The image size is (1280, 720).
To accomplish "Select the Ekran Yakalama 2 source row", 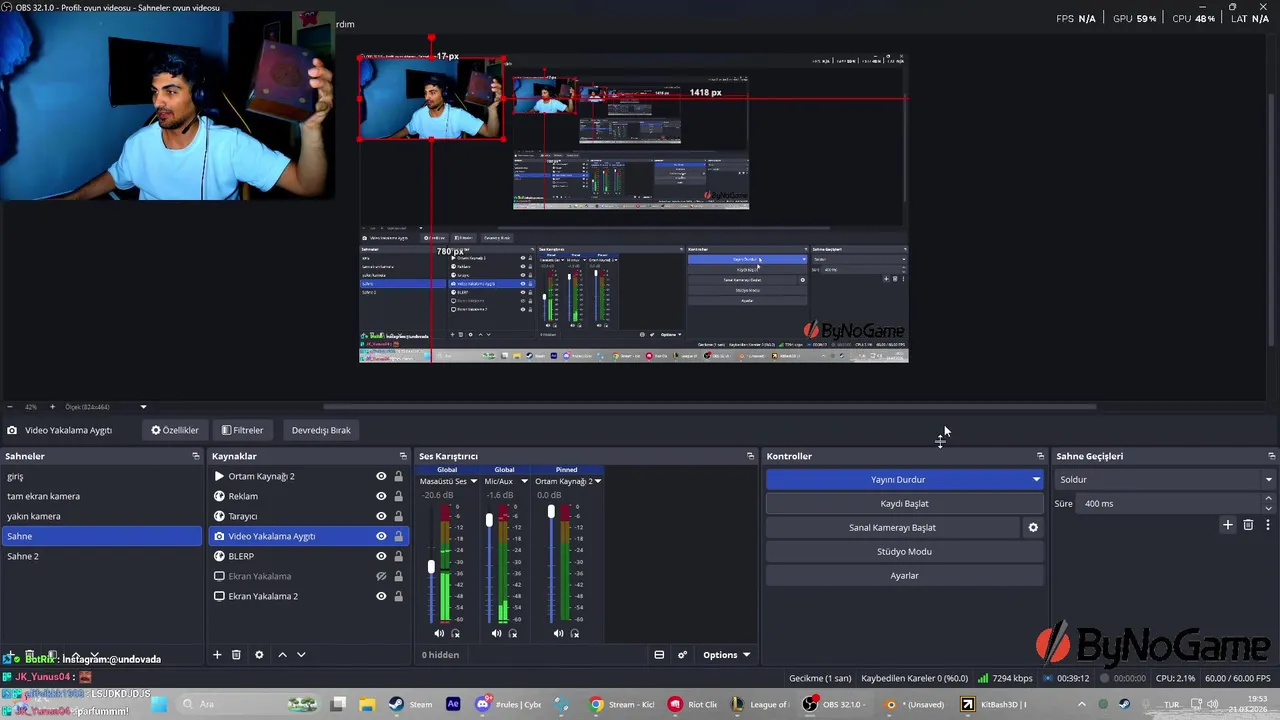I will tap(308, 596).
